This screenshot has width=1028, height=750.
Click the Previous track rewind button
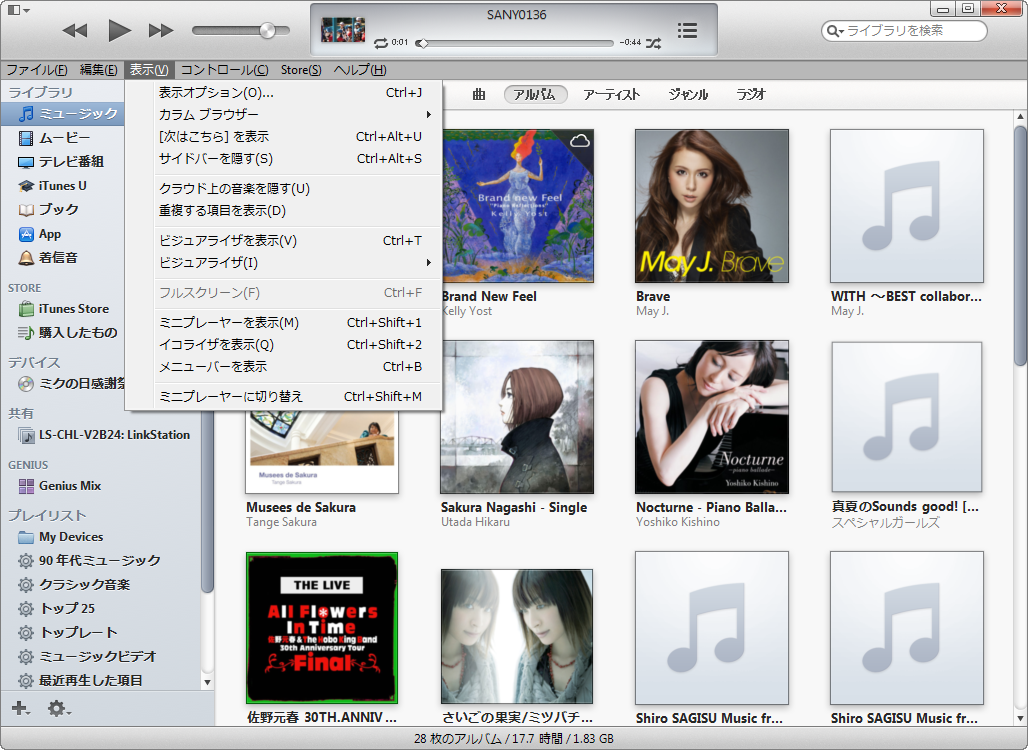(x=75, y=30)
